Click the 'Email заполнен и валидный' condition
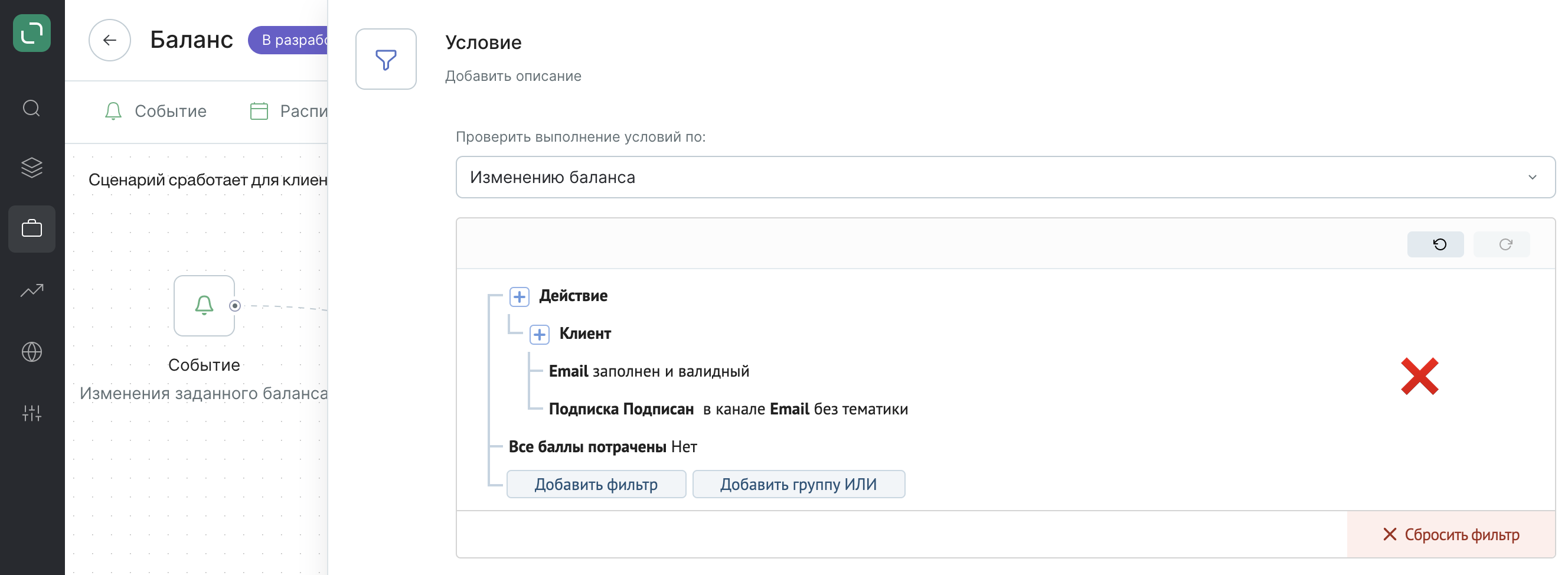The image size is (1568, 575). (649, 371)
